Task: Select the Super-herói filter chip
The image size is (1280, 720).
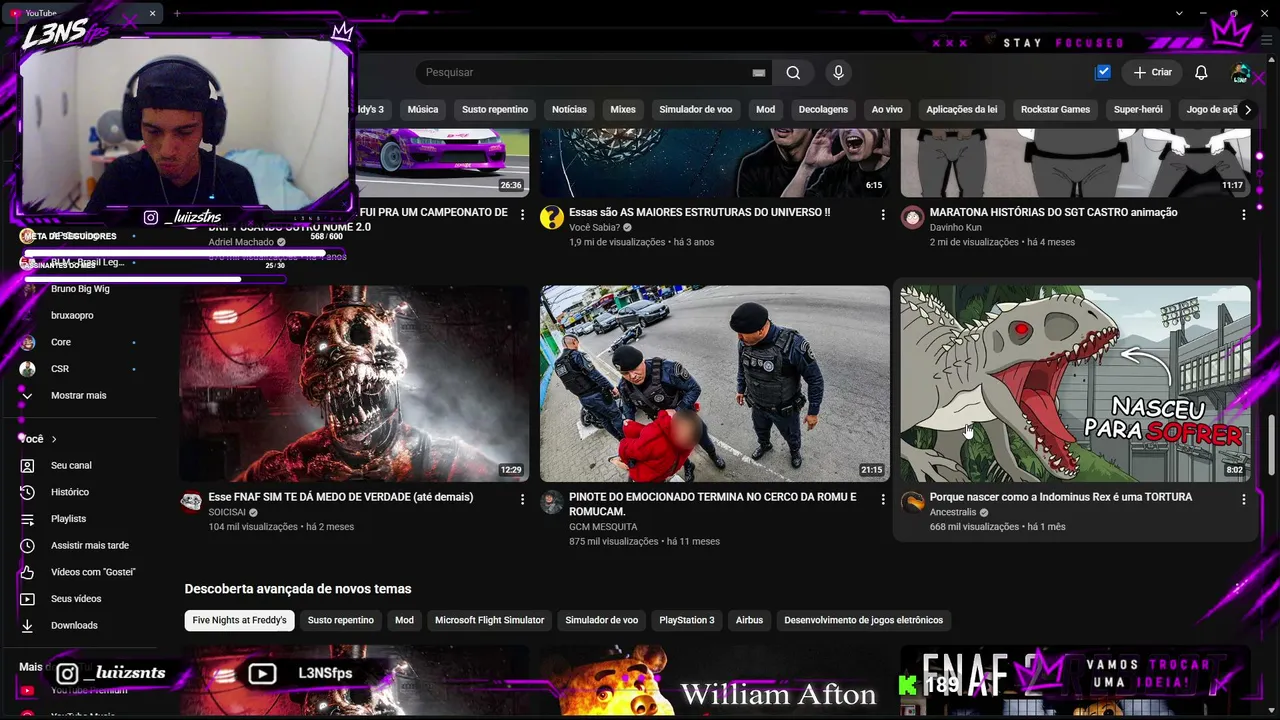Action: click(1139, 110)
